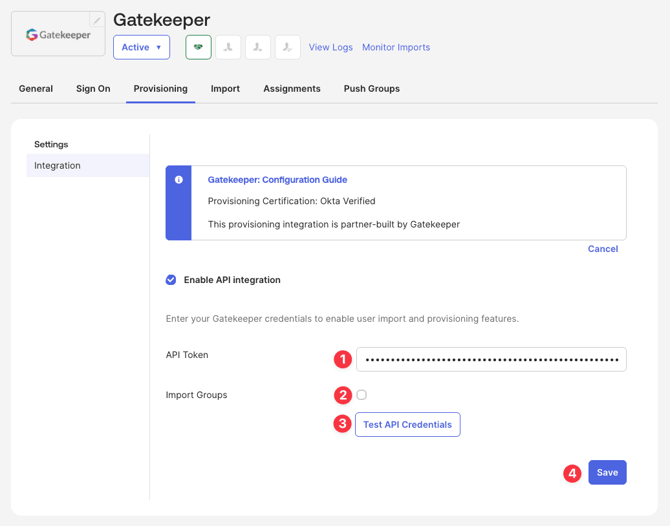Click the Gatekeeper app logo
Viewport: 670px width, 526px height.
58,35
